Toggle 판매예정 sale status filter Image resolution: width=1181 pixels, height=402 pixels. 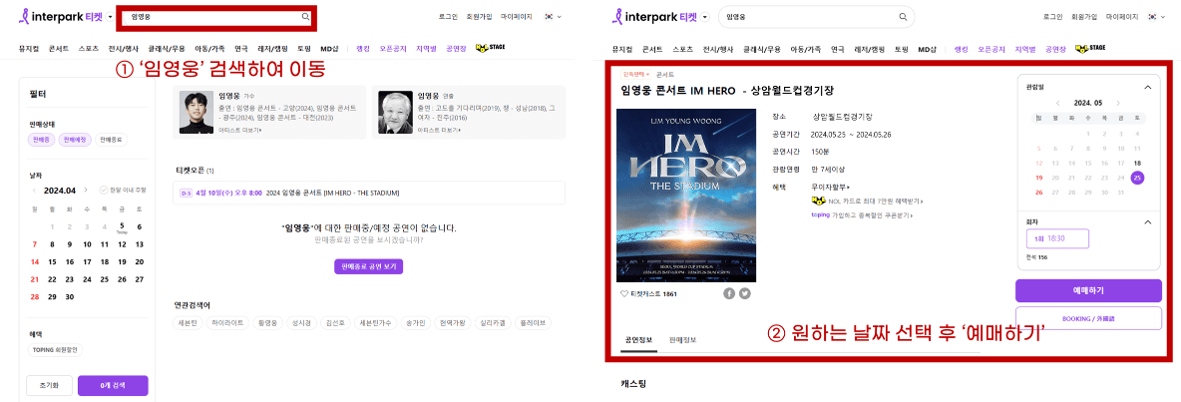[x=75, y=139]
